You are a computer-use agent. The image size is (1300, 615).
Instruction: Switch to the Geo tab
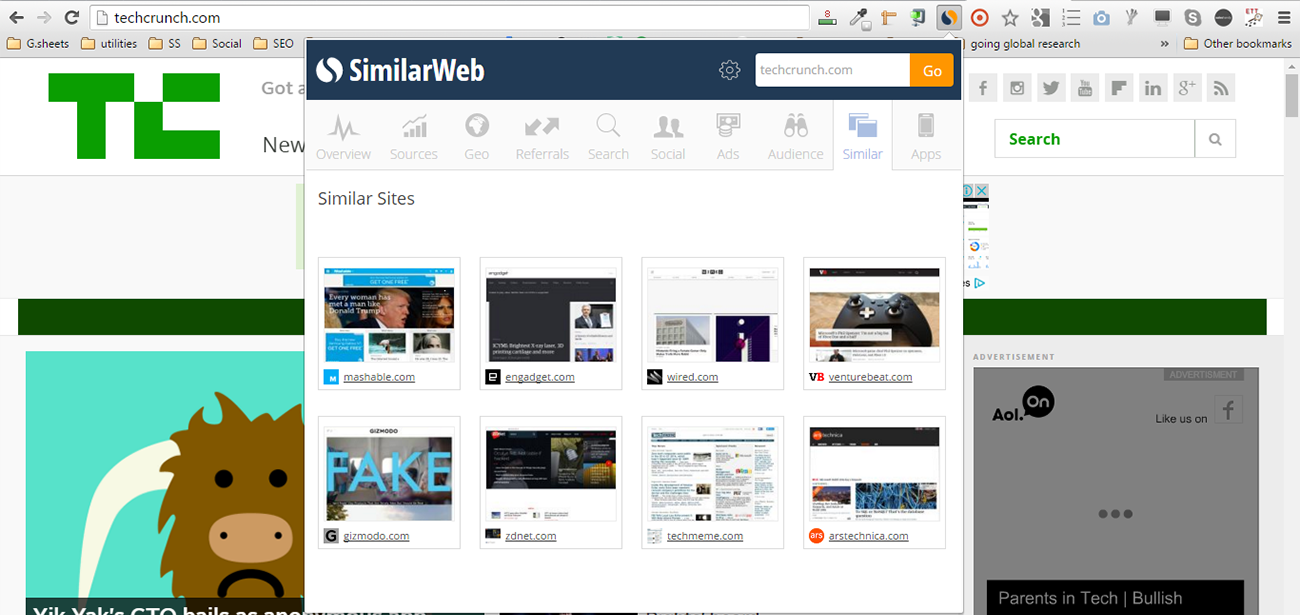(x=477, y=136)
